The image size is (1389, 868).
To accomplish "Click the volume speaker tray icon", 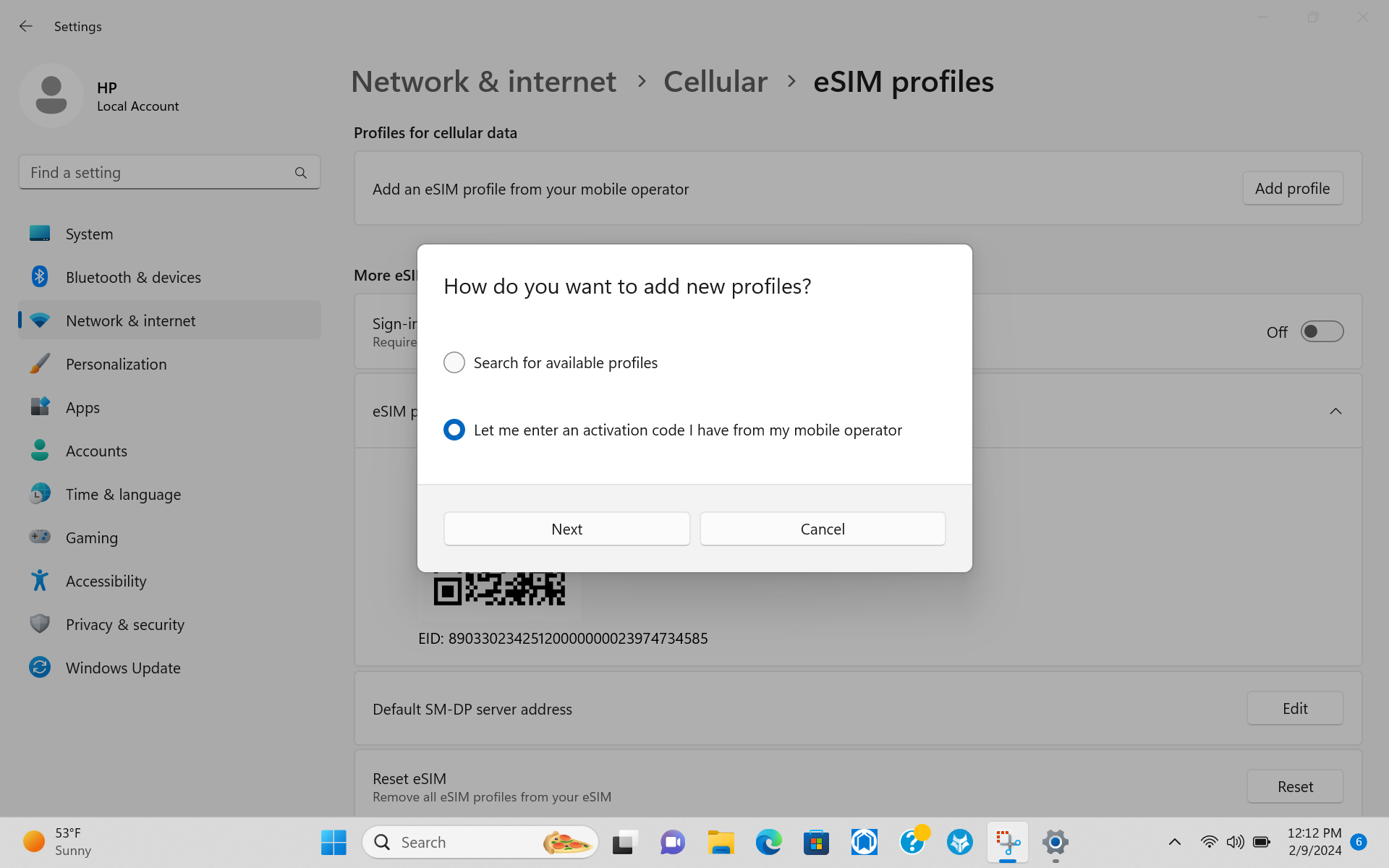I will (x=1235, y=842).
